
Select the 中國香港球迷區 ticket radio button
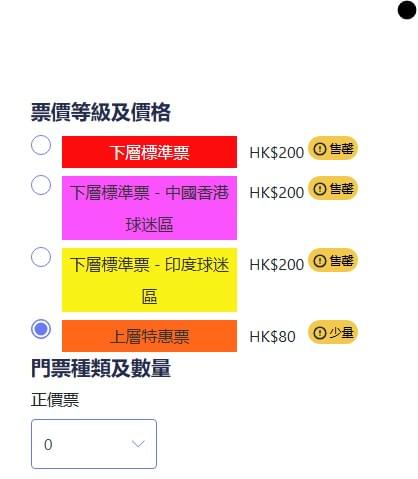pyautogui.click(x=41, y=185)
